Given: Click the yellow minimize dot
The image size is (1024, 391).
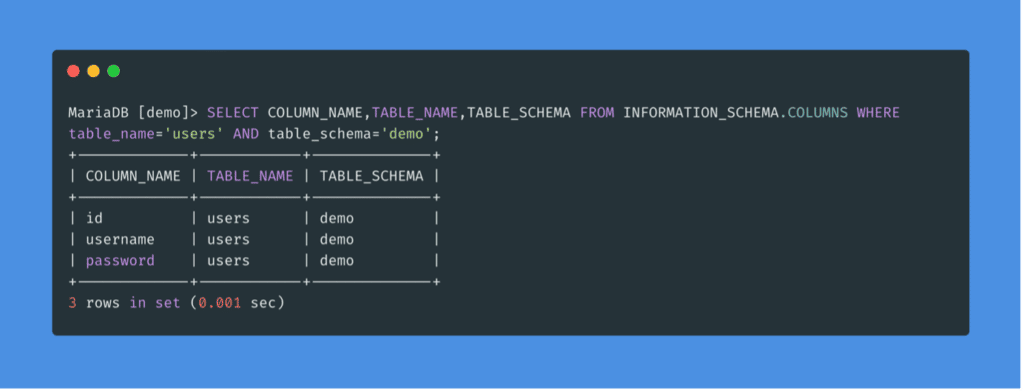Looking at the screenshot, I should coord(93,71).
